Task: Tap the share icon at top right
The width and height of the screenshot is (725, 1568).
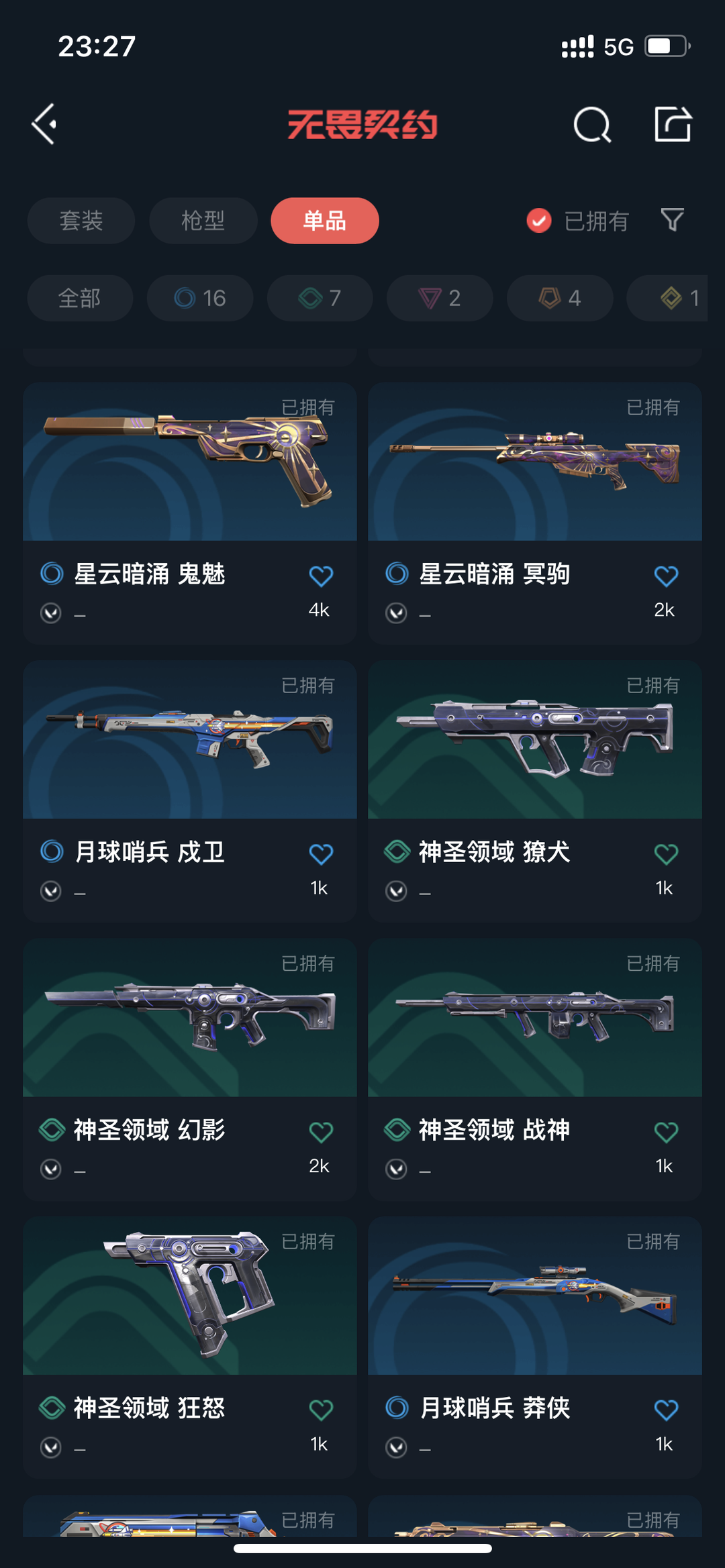Action: (x=673, y=124)
